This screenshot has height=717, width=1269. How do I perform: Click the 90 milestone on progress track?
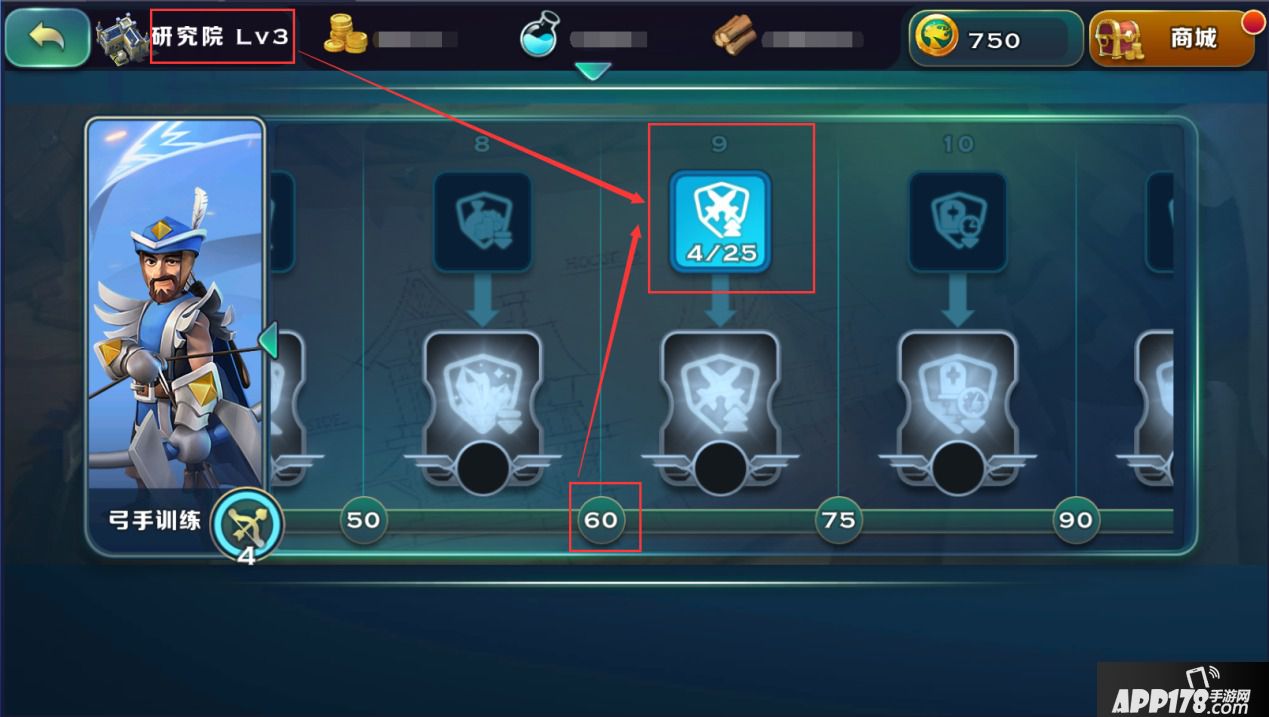pos(1076,520)
